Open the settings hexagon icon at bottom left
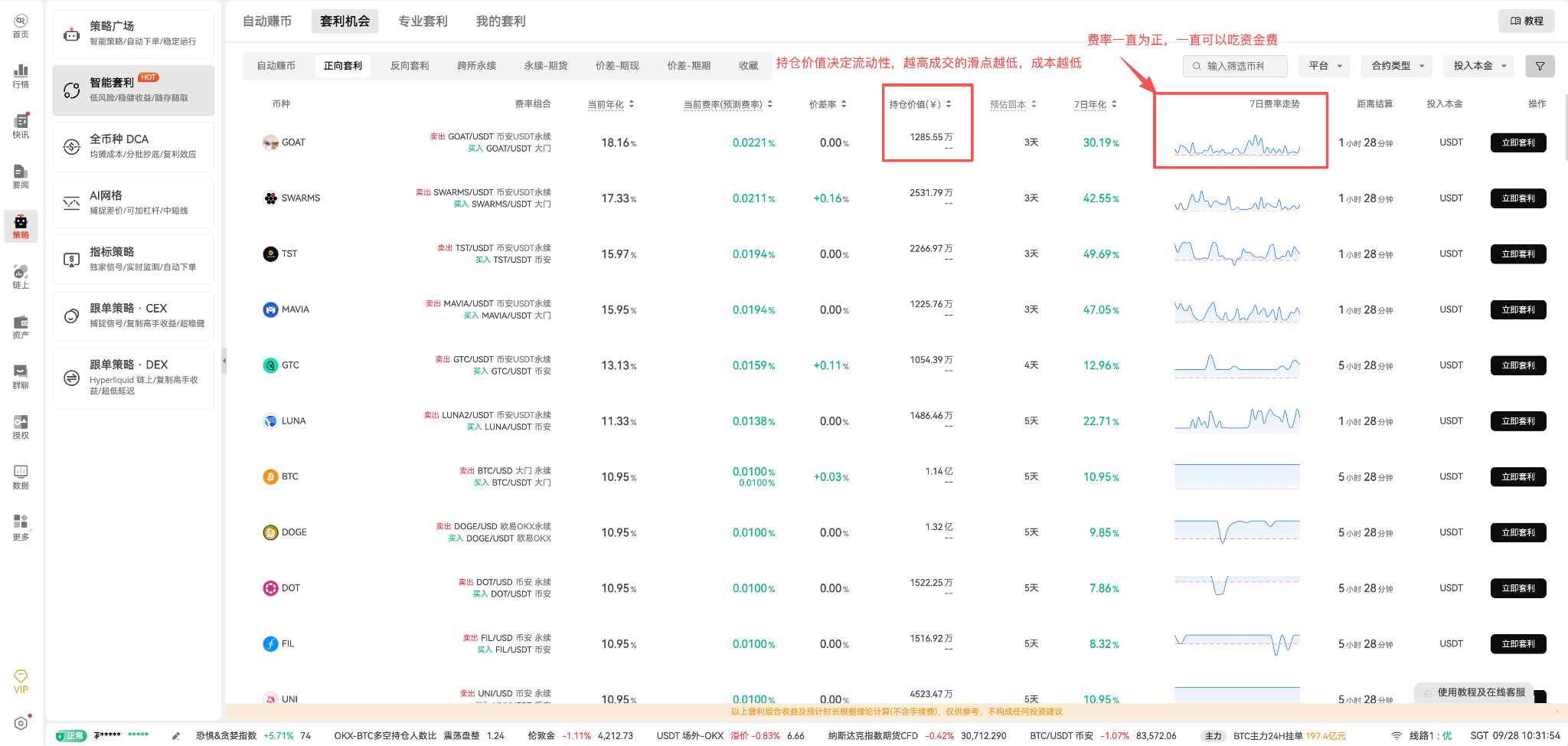 click(21, 723)
